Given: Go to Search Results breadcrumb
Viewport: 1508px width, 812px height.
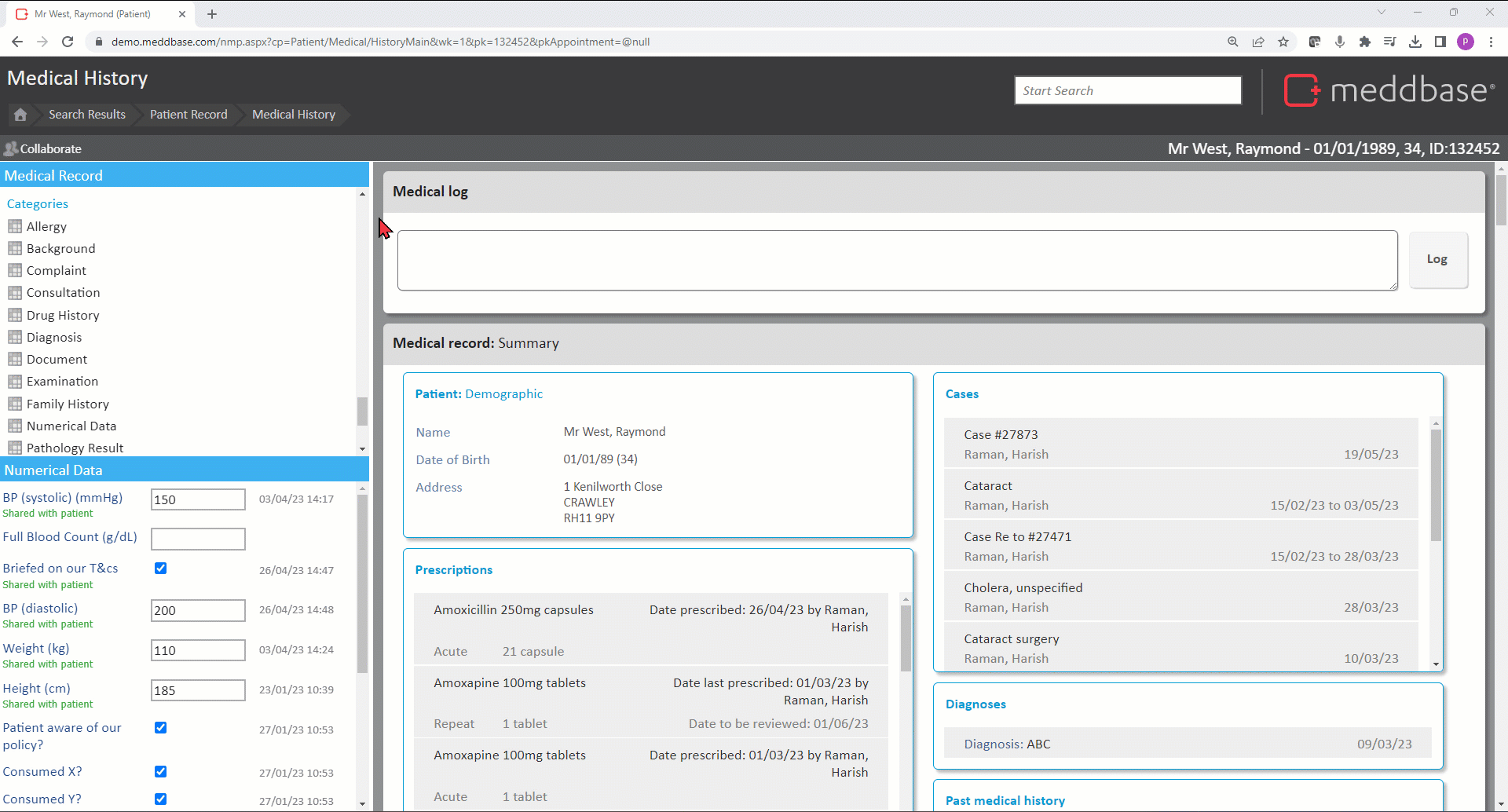Looking at the screenshot, I should coord(87,115).
